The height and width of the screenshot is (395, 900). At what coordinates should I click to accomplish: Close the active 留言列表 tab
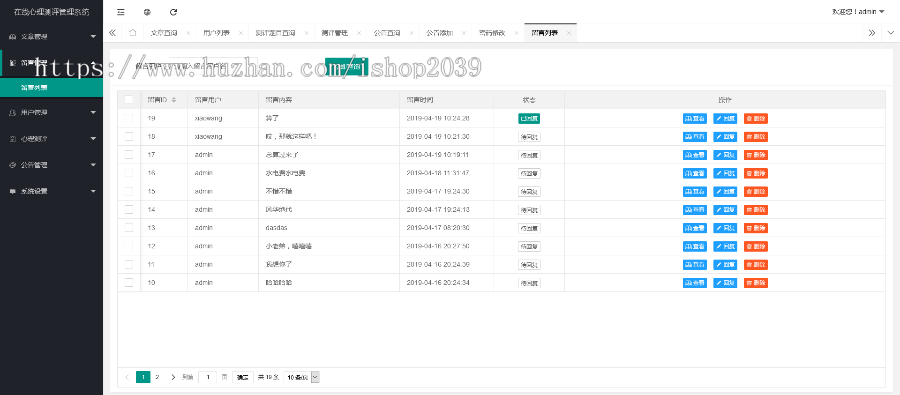569,33
